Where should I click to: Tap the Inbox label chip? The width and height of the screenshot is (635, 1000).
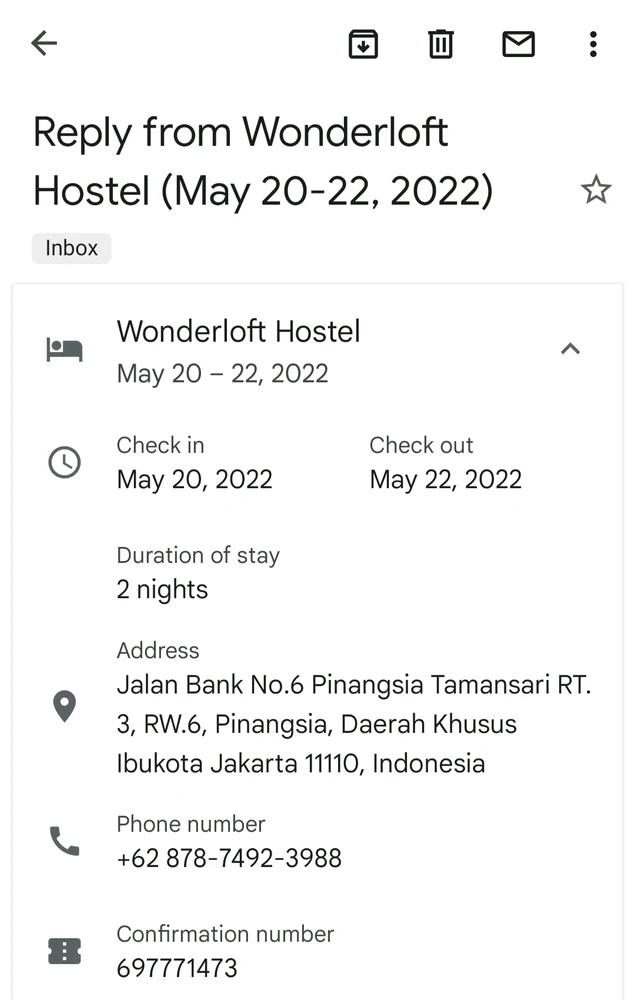[71, 248]
